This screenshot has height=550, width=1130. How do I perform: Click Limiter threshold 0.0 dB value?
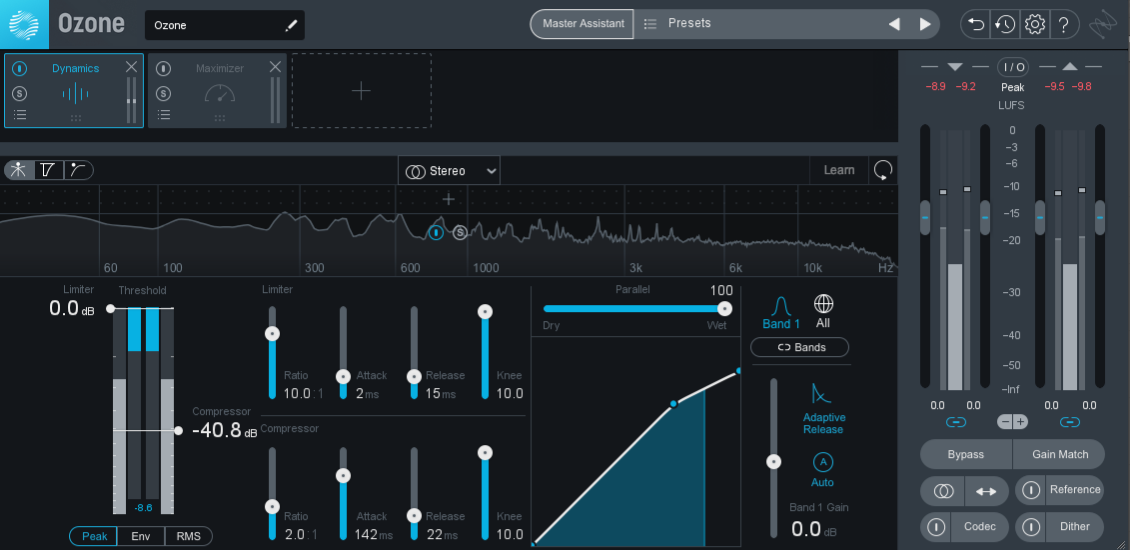[x=71, y=309]
